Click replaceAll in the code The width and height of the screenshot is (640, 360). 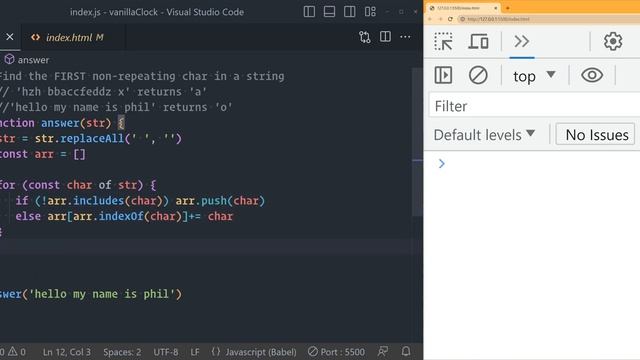(x=92, y=138)
